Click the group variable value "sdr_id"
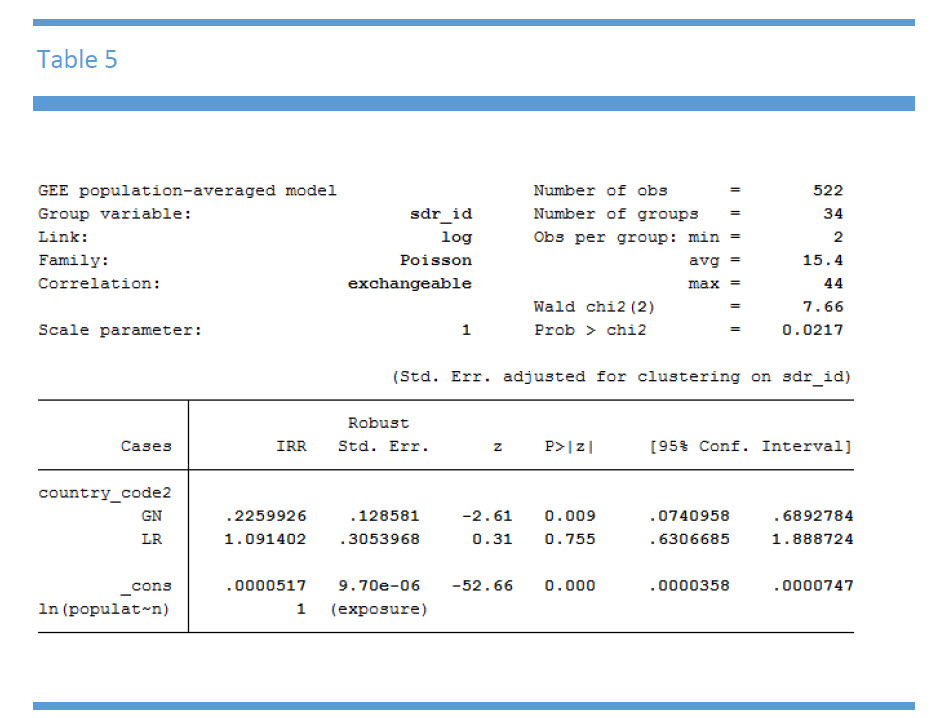933x718 pixels. (441, 214)
